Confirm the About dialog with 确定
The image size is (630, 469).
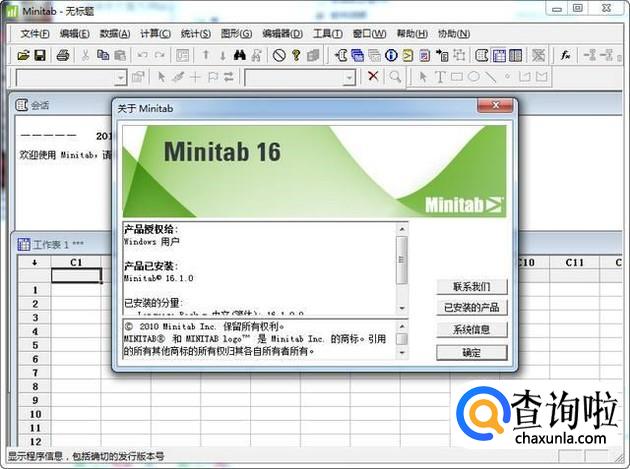point(472,353)
